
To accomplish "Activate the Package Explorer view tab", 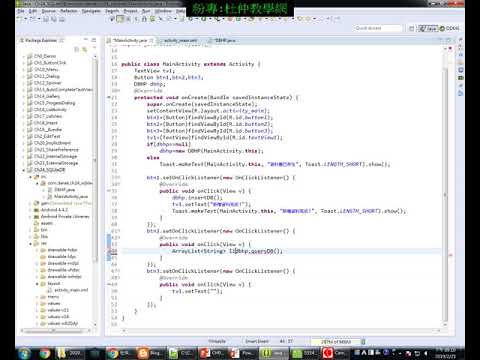I will click(41, 40).
